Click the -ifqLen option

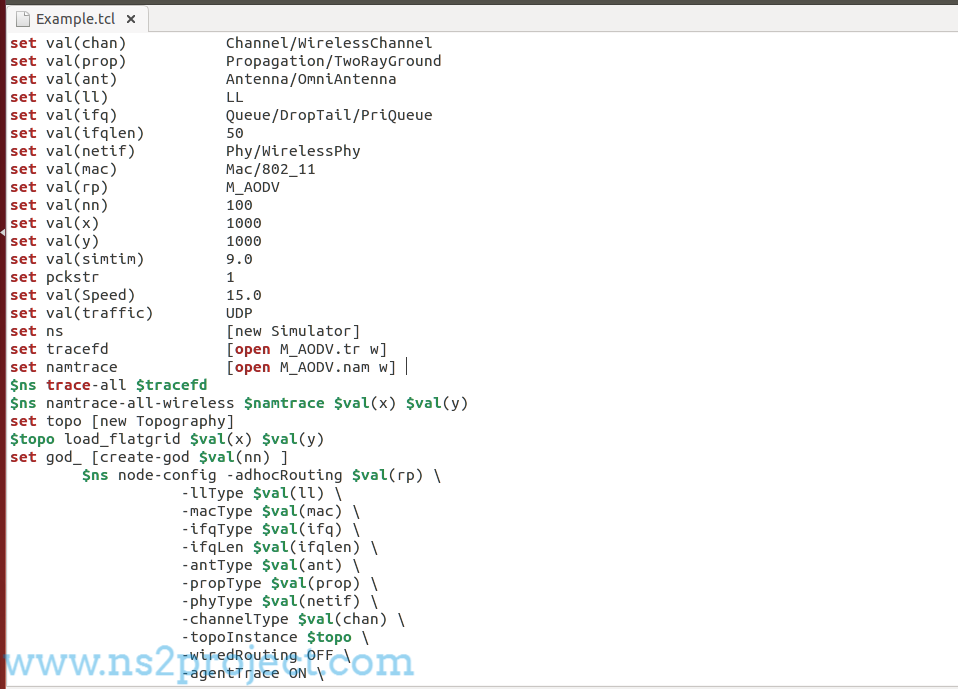point(212,547)
